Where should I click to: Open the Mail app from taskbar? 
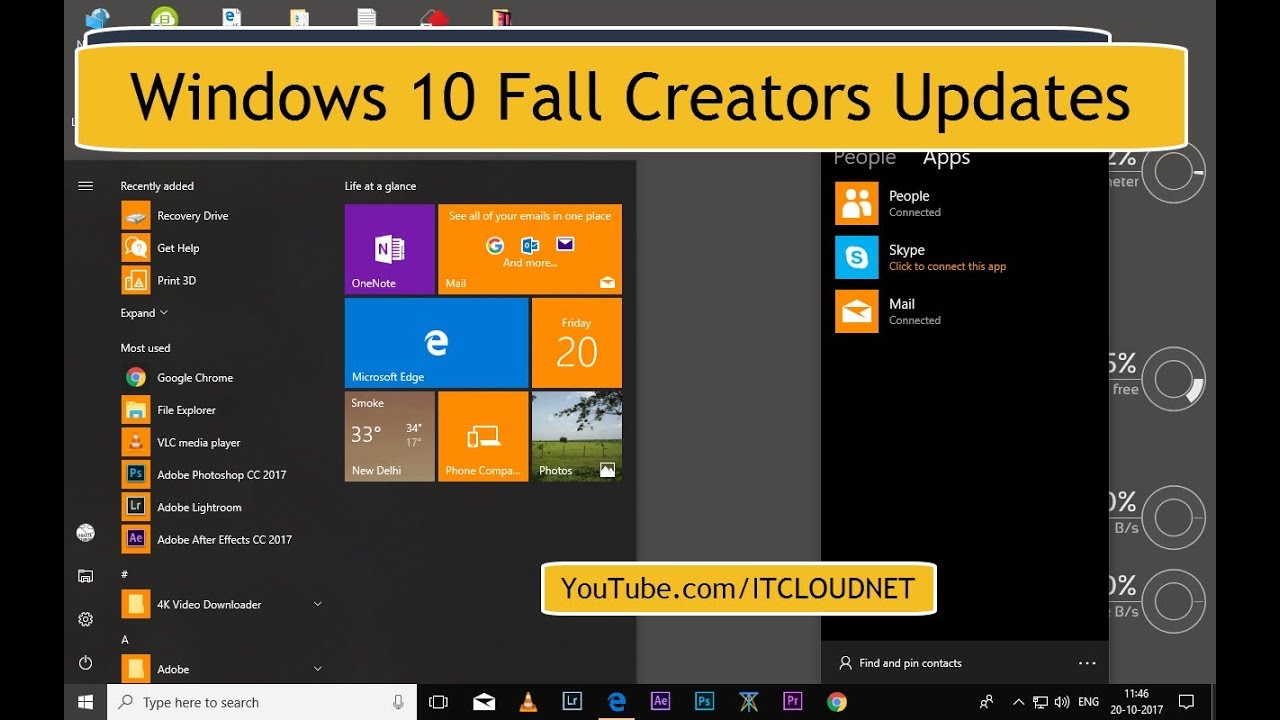pos(484,702)
